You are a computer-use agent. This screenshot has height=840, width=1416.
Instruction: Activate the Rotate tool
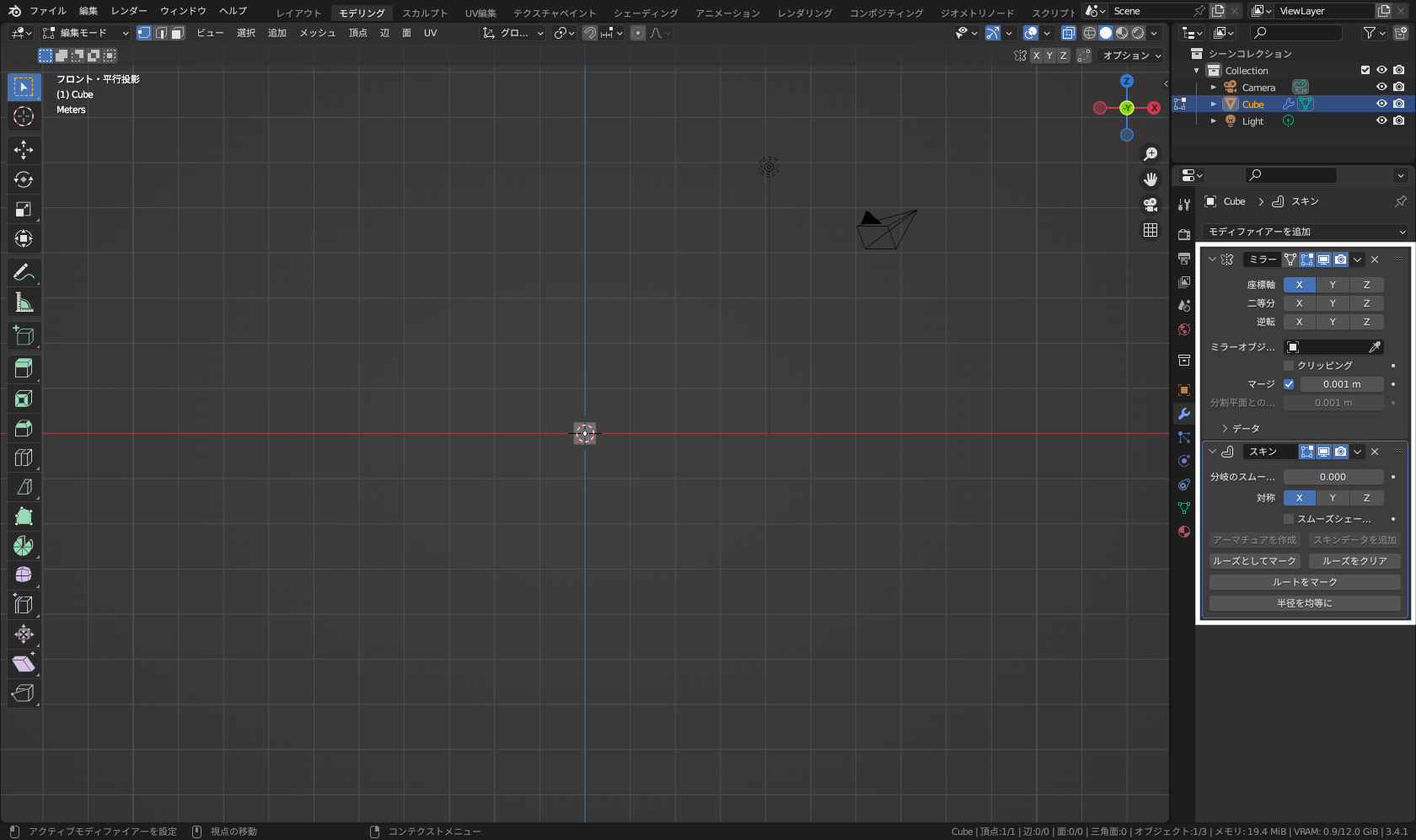click(x=24, y=179)
